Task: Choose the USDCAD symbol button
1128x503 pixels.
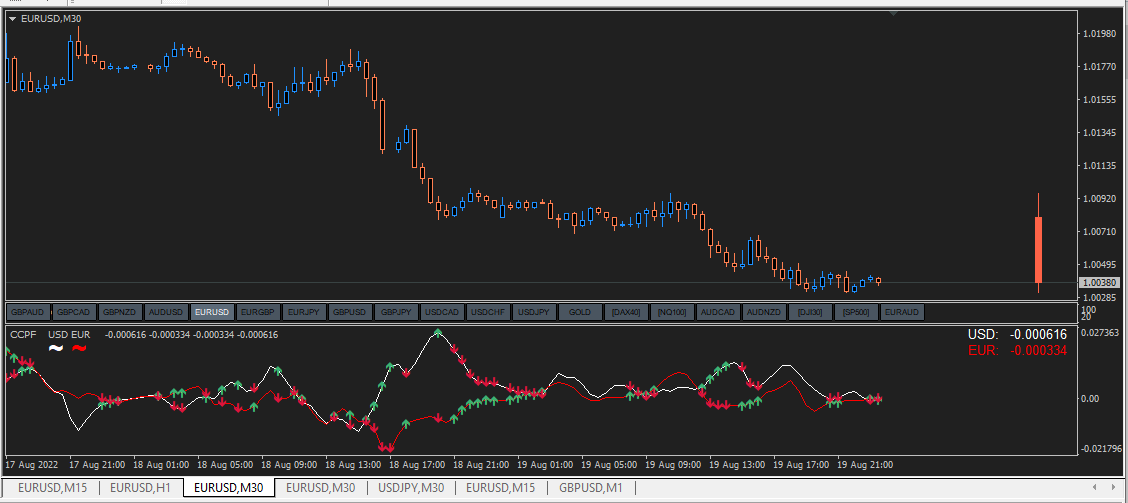Action: pos(442,312)
